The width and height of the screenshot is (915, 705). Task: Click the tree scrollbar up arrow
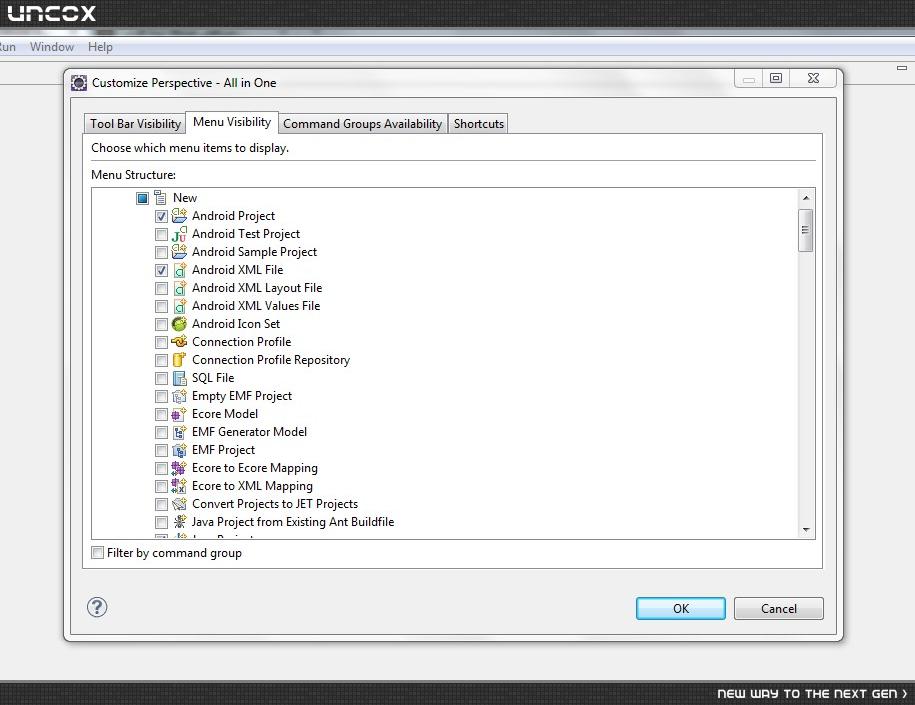pyautogui.click(x=805, y=198)
